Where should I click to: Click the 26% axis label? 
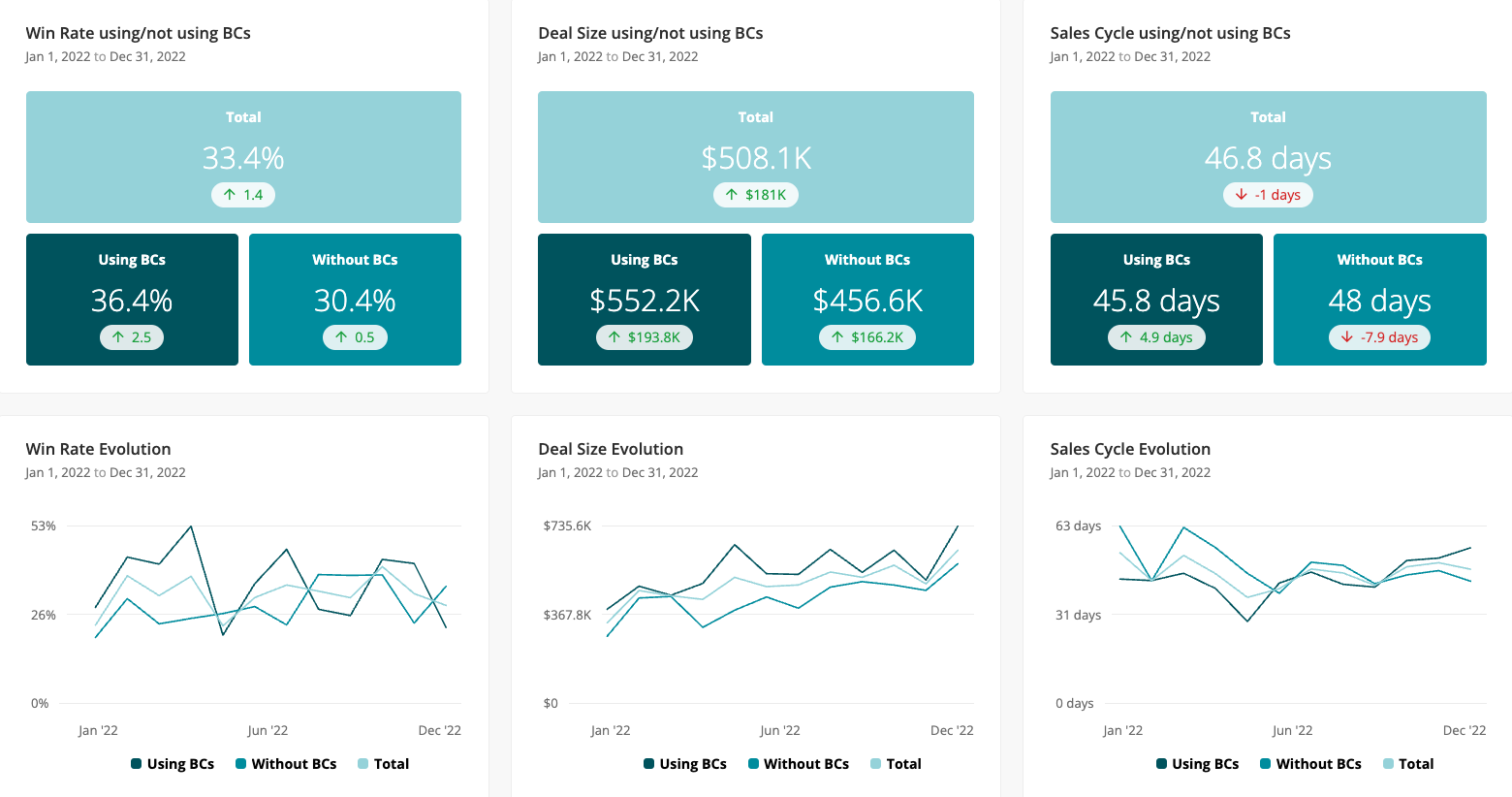pos(44,615)
